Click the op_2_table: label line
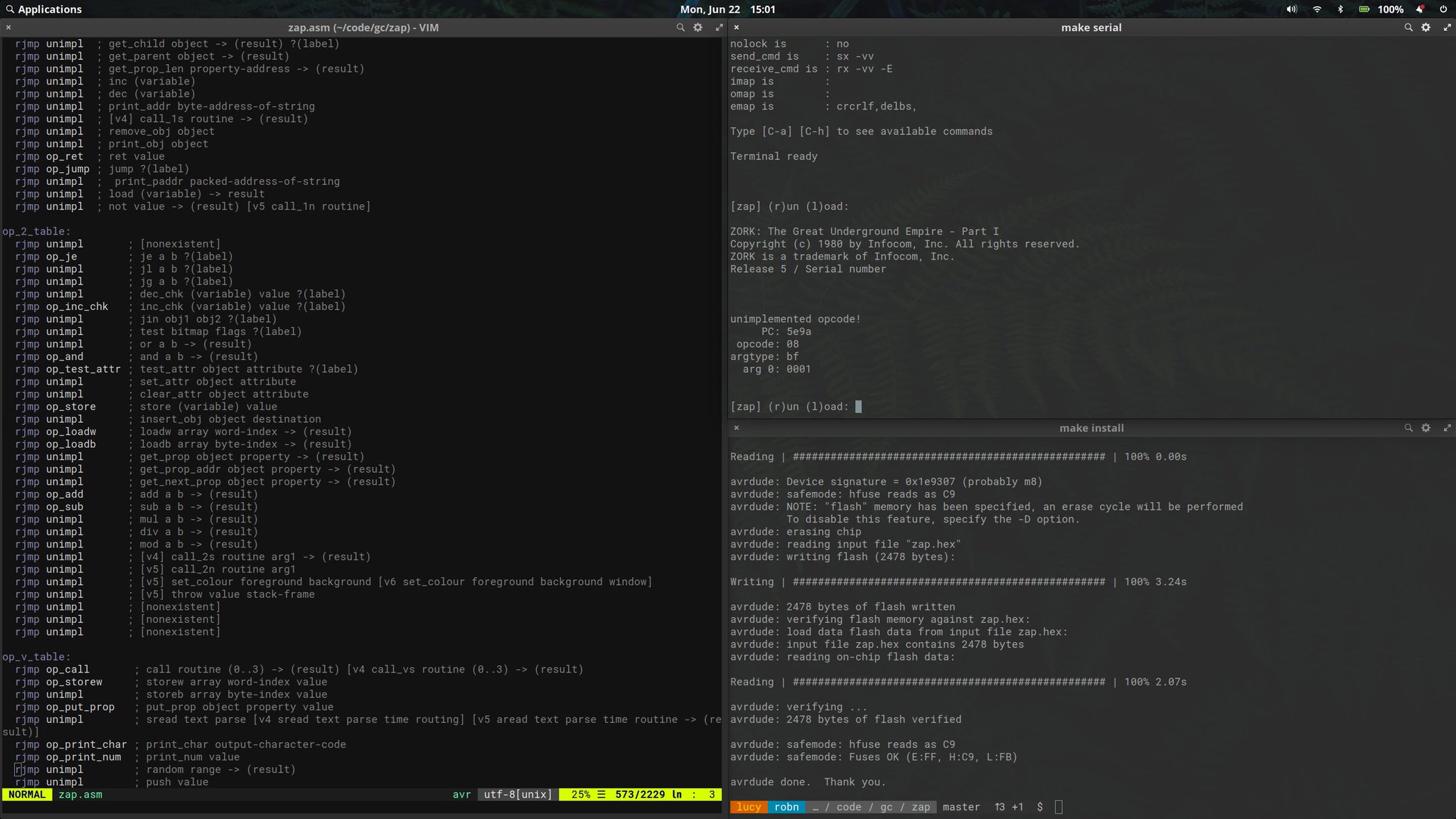Viewport: 1456px width, 819px height. click(36, 232)
